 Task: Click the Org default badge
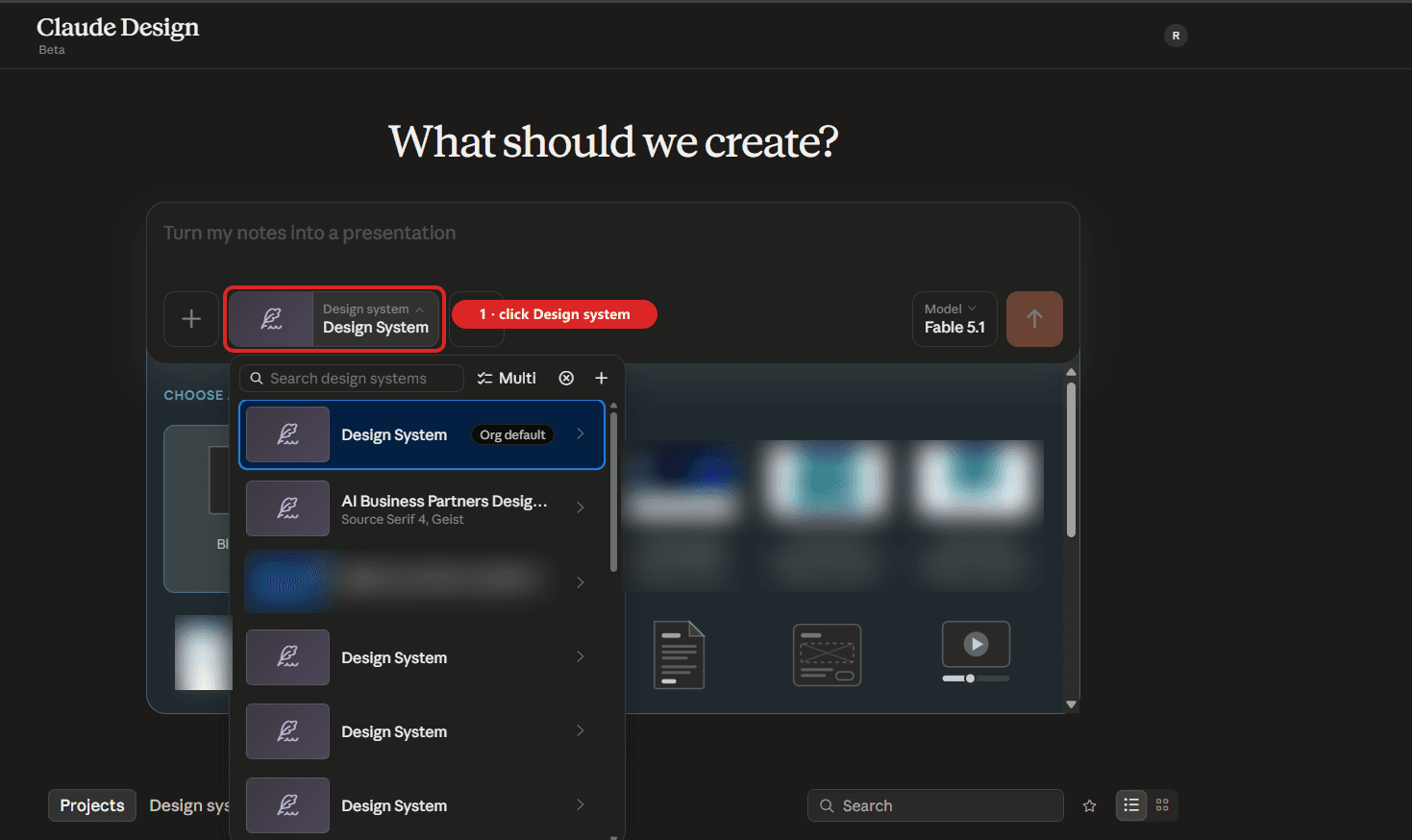pos(512,434)
